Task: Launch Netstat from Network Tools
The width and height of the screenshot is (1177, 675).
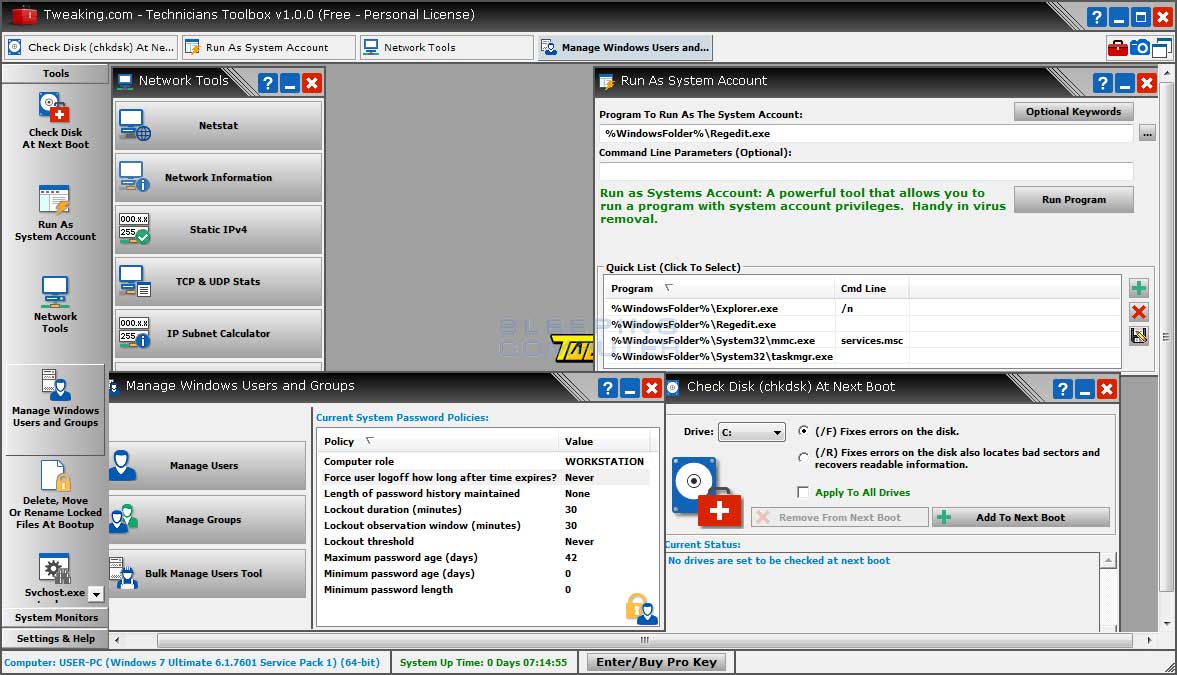Action: pyautogui.click(x=218, y=125)
